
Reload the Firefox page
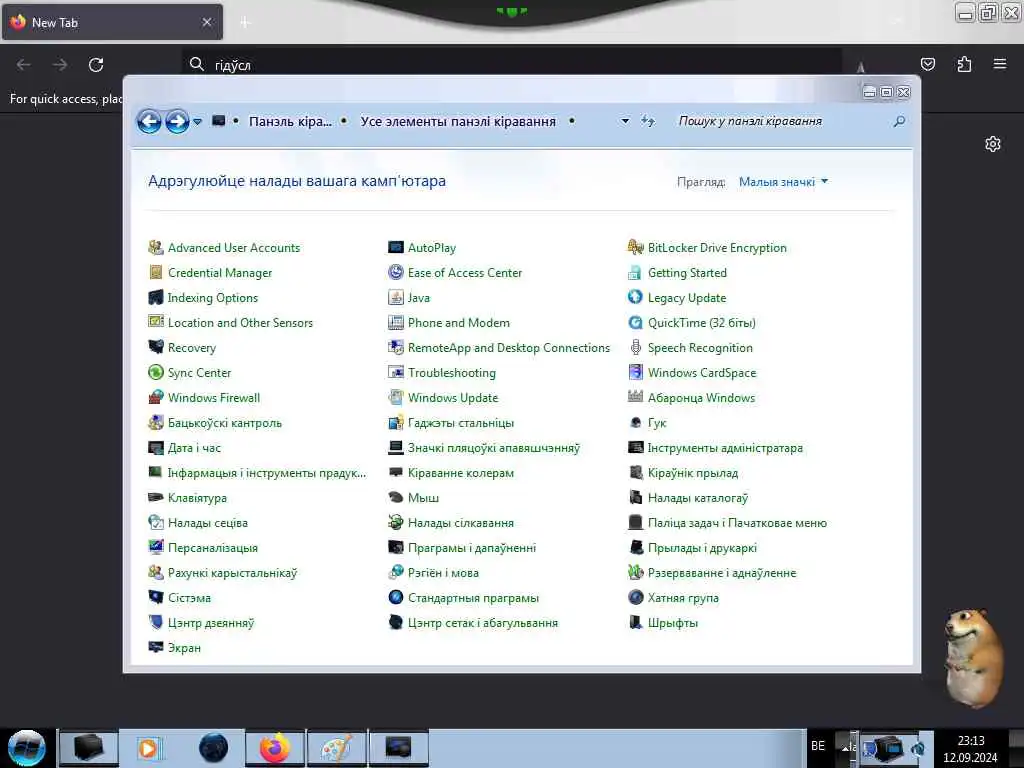point(96,65)
